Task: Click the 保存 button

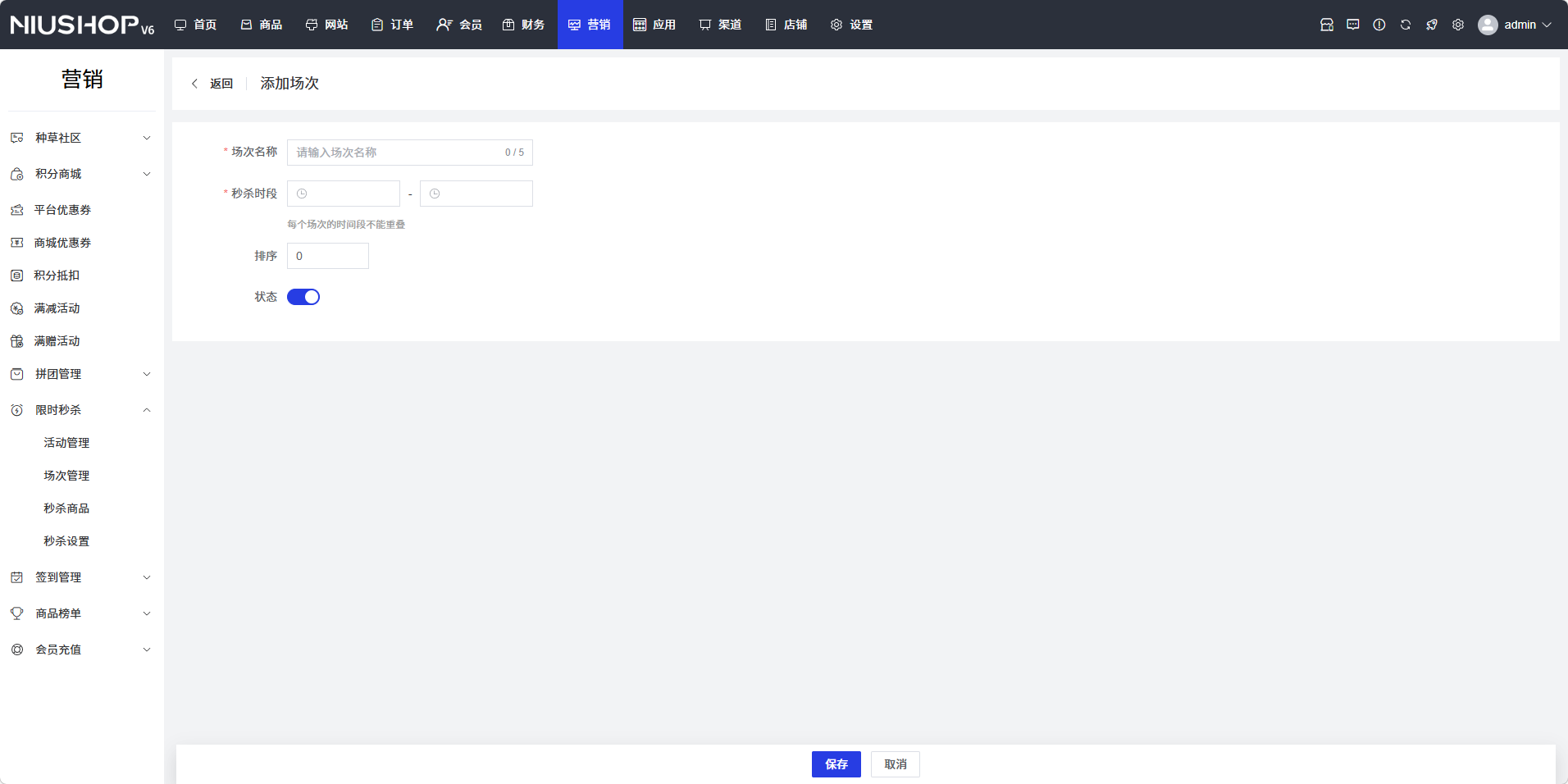Action: point(836,764)
